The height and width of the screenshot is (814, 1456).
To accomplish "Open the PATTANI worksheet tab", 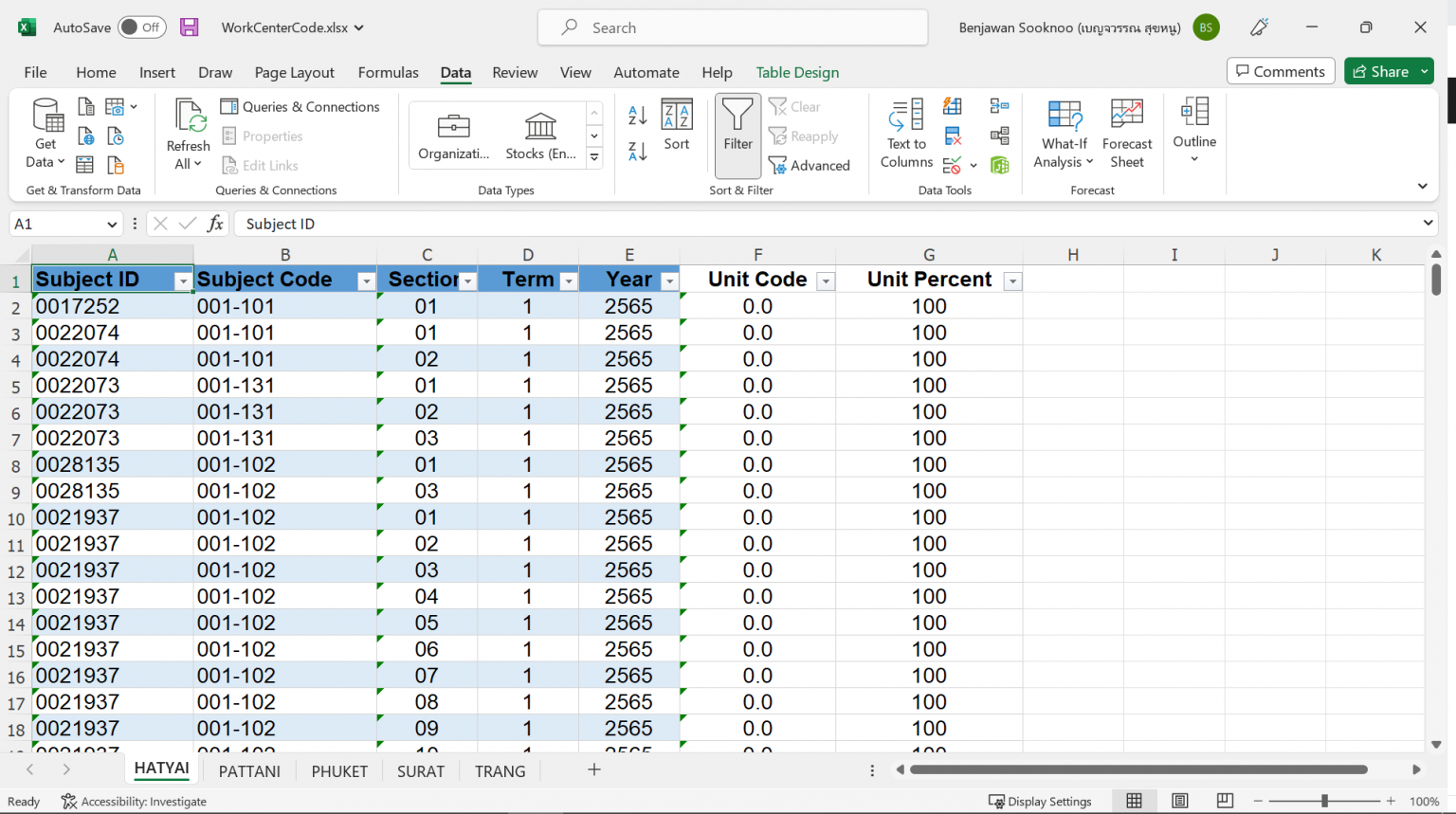I will click(x=248, y=770).
